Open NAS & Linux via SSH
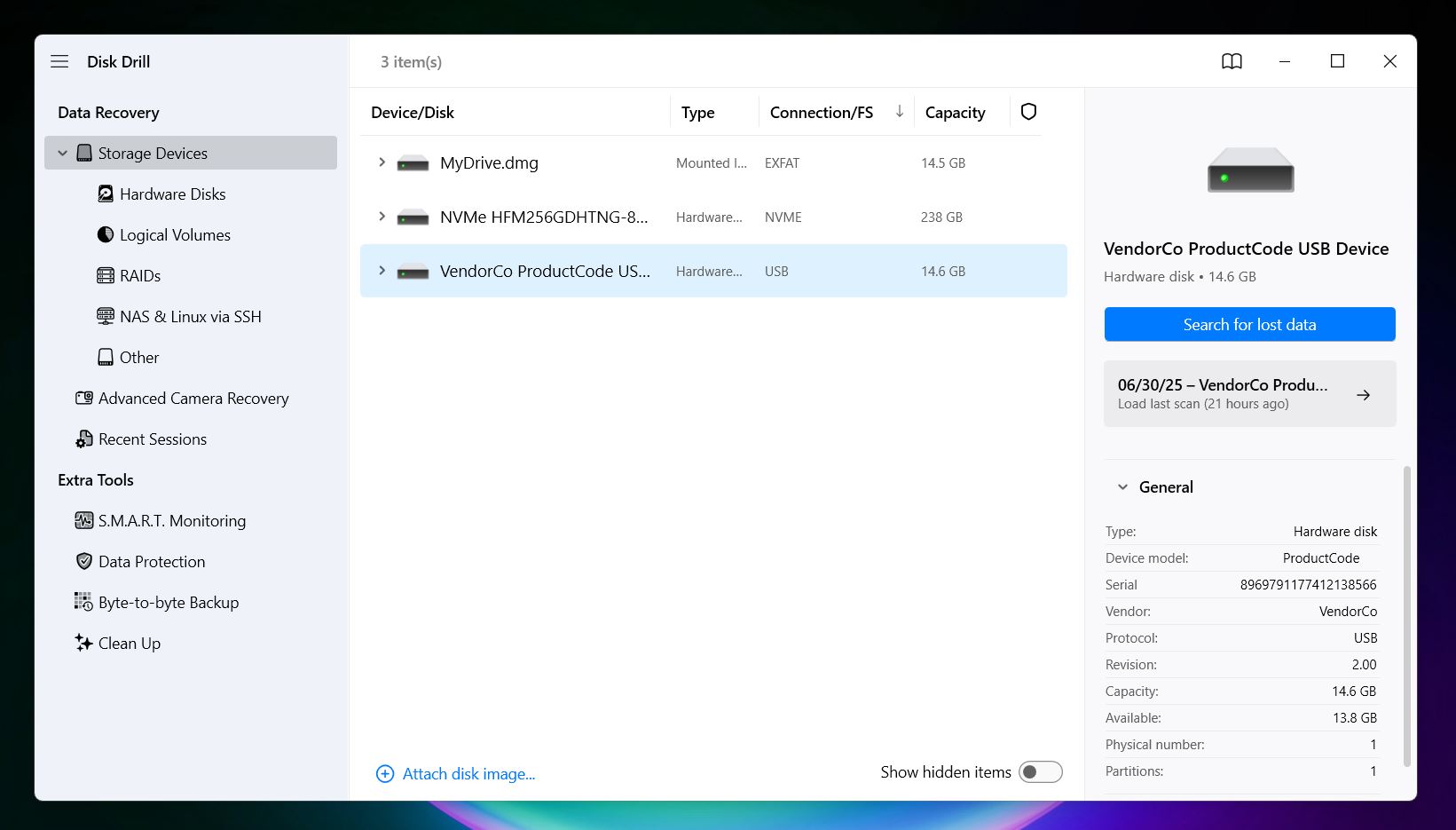 click(191, 316)
